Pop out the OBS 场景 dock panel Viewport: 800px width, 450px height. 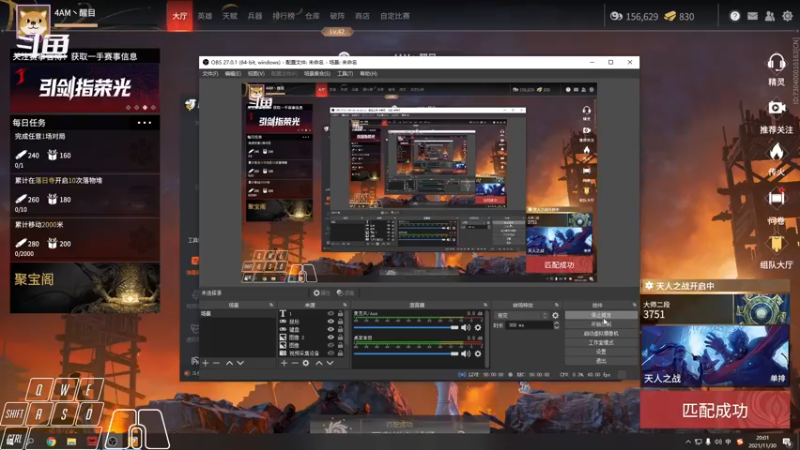point(271,305)
